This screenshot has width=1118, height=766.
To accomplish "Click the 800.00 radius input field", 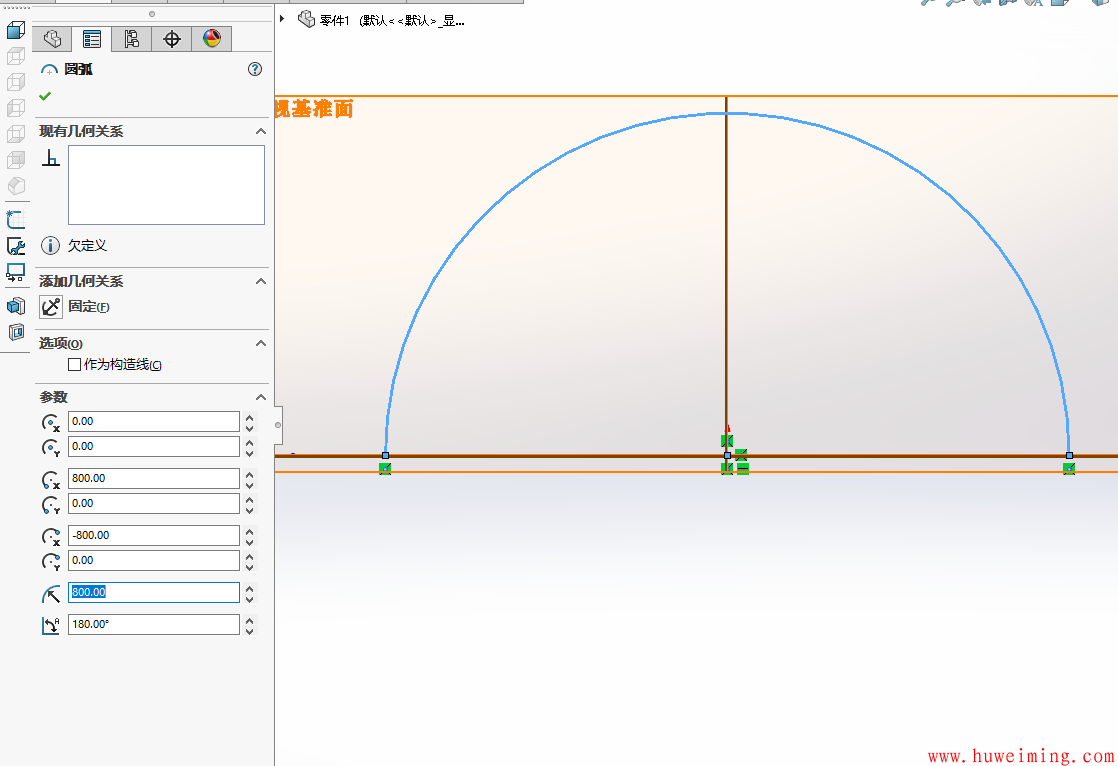I will pyautogui.click(x=150, y=592).
